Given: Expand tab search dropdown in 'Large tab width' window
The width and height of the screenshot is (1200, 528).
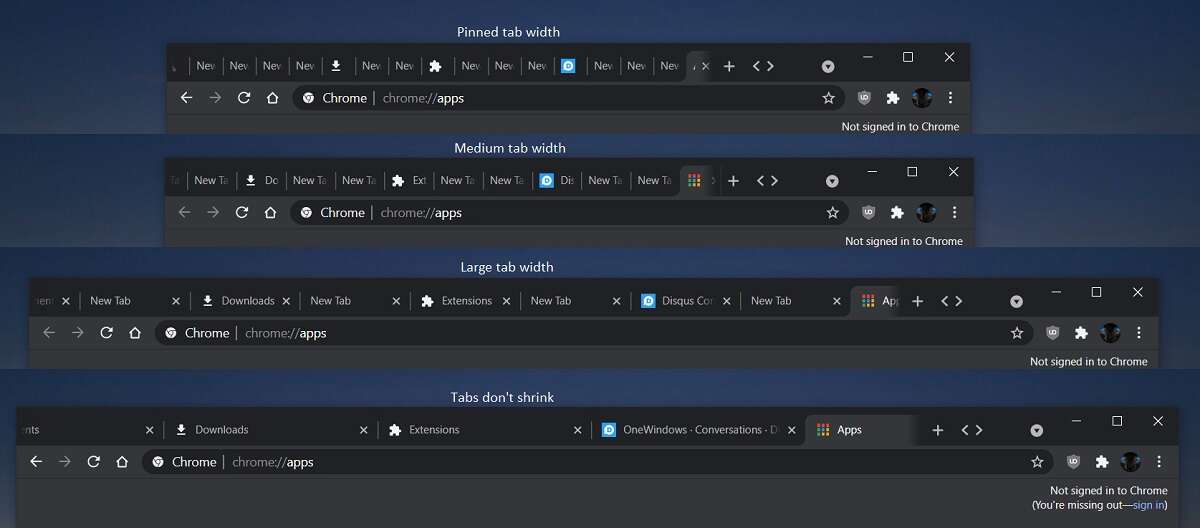Looking at the screenshot, I should [1016, 302].
